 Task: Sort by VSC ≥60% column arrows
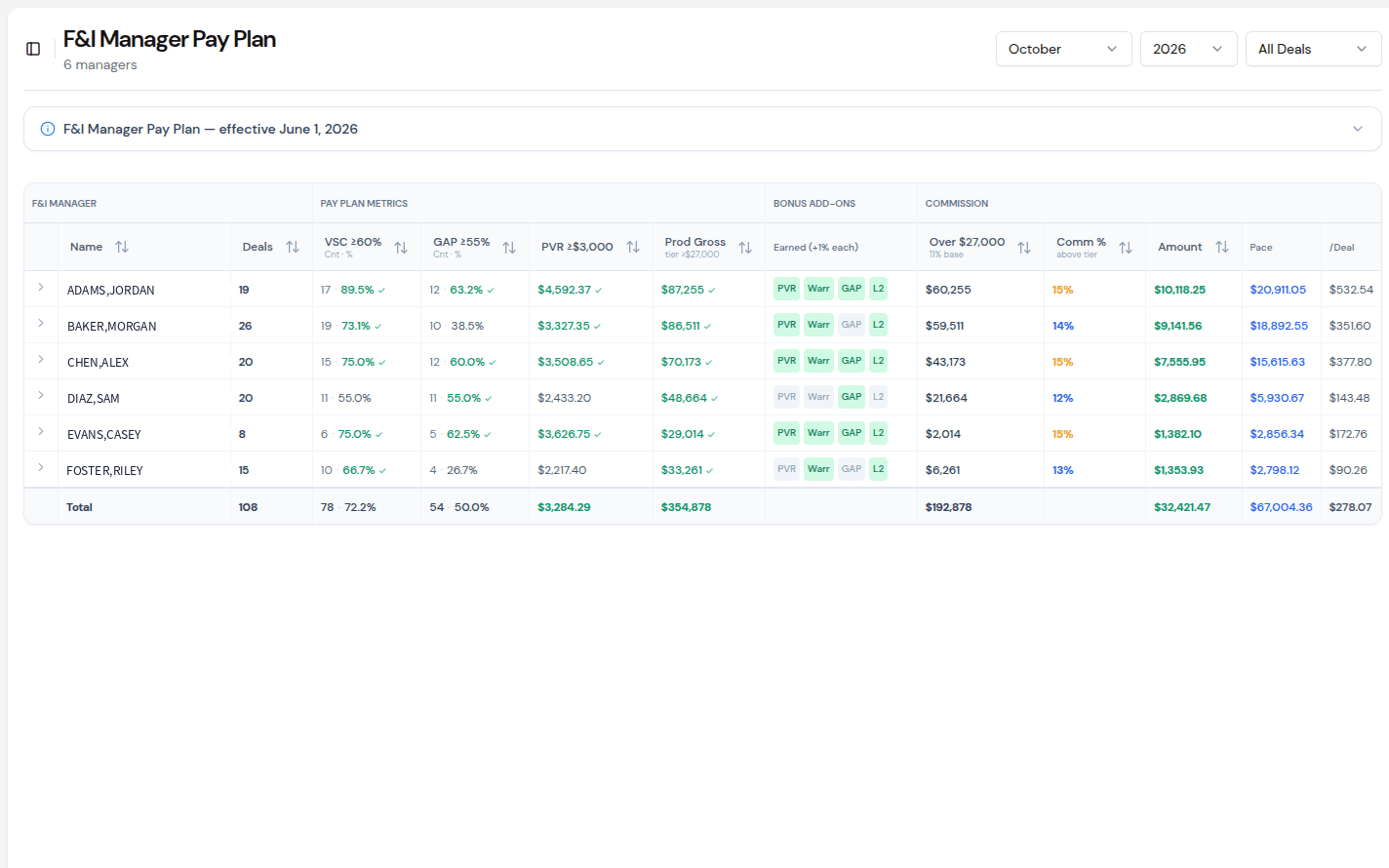[401, 248]
